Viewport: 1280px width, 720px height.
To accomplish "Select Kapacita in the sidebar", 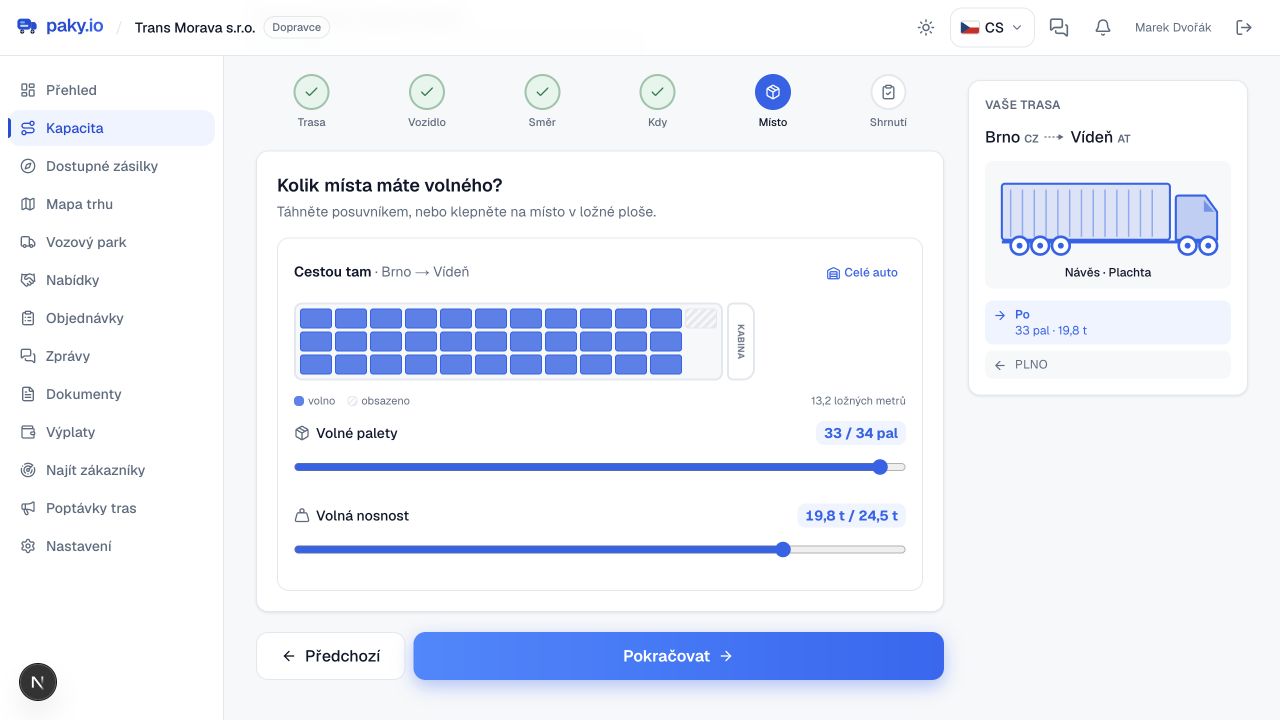I will 111,128.
